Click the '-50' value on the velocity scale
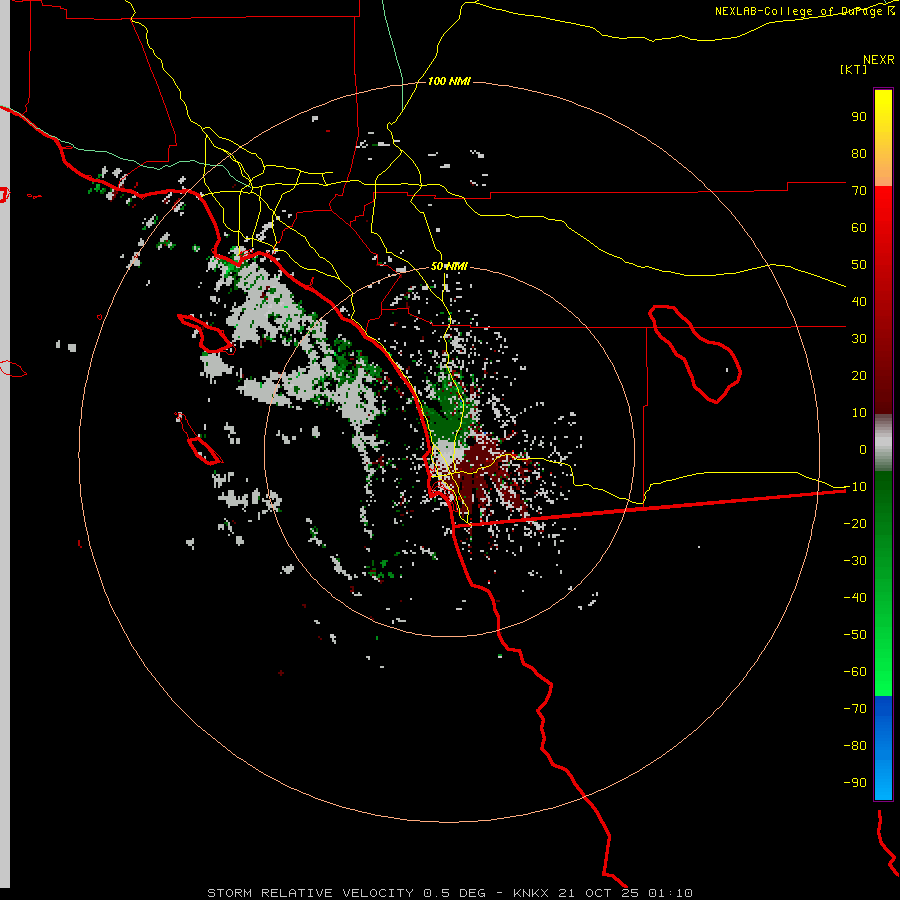The image size is (900, 900). pyautogui.click(x=855, y=634)
